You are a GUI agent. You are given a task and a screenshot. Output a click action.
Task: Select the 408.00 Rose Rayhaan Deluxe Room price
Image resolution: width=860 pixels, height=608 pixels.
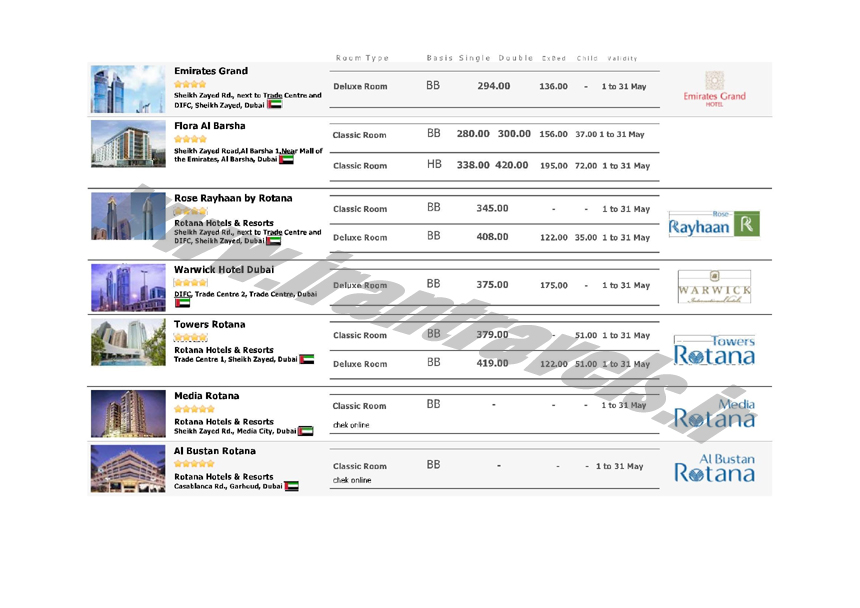click(x=493, y=237)
